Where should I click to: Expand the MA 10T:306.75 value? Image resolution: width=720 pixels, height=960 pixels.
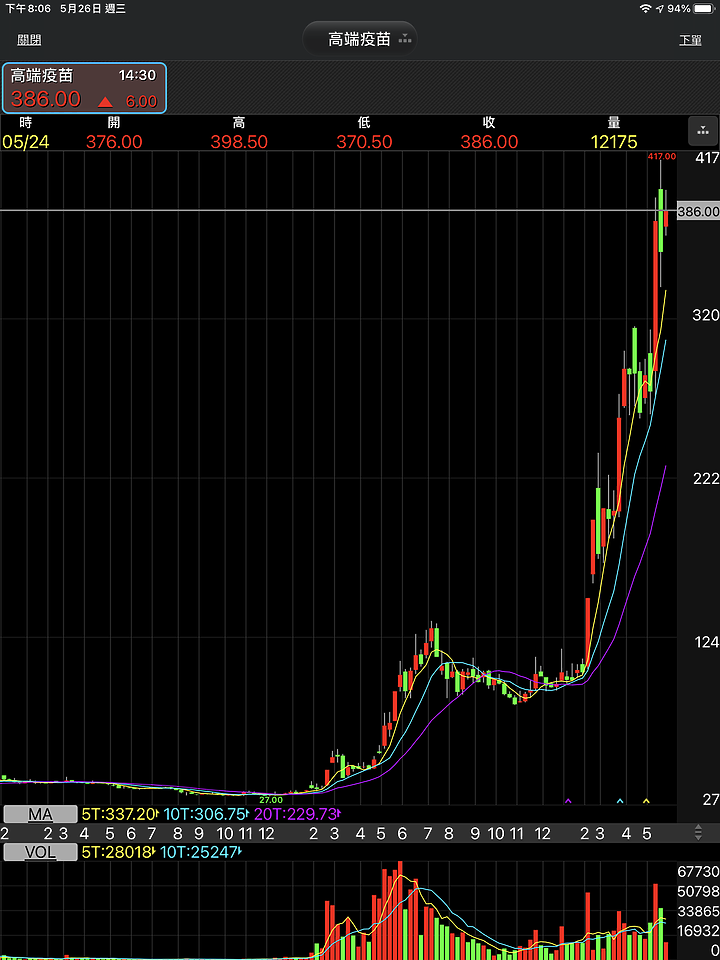207,814
